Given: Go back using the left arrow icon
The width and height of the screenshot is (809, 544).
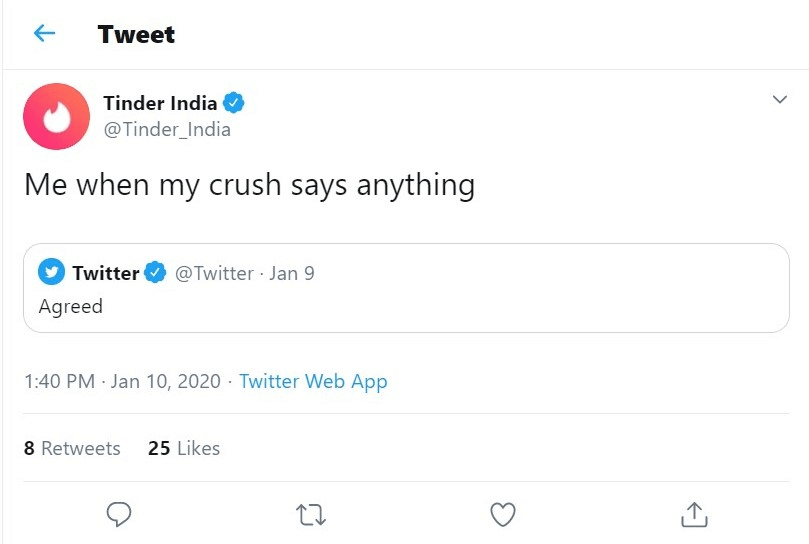Looking at the screenshot, I should click(44, 34).
